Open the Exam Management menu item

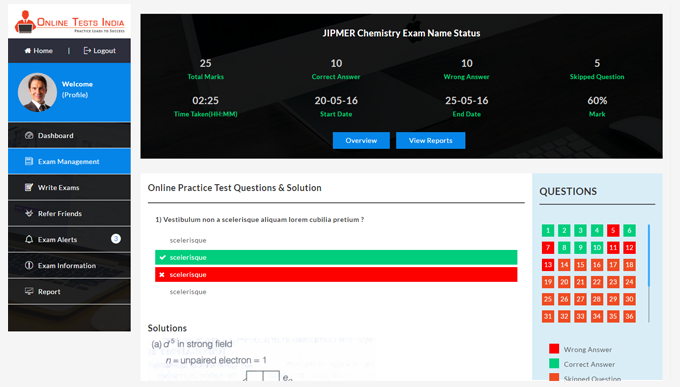(69, 161)
